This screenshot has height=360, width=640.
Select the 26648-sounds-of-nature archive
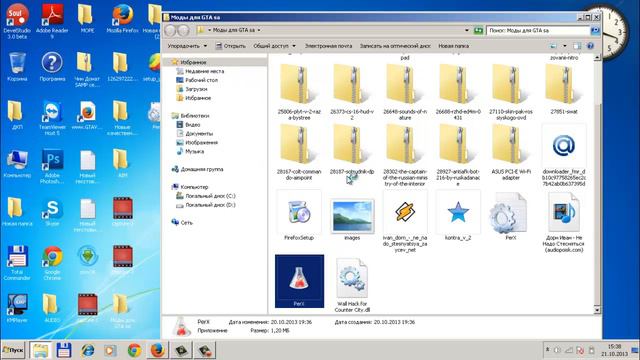tap(405, 93)
